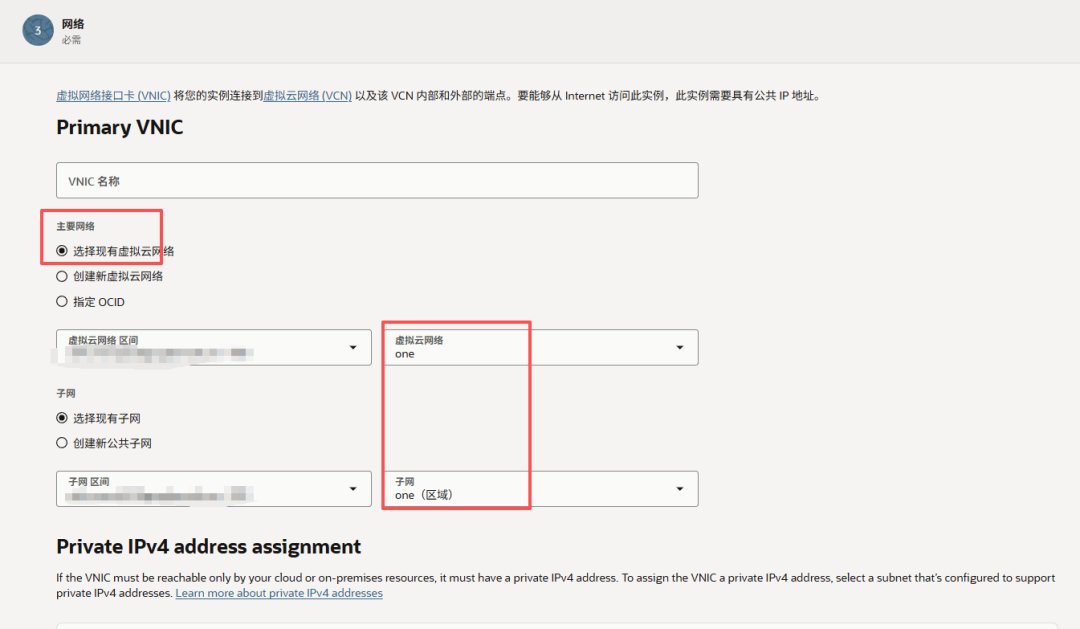This screenshot has width=1080, height=629.
Task: Click the 必需 text under 网络
Action: (x=71, y=40)
